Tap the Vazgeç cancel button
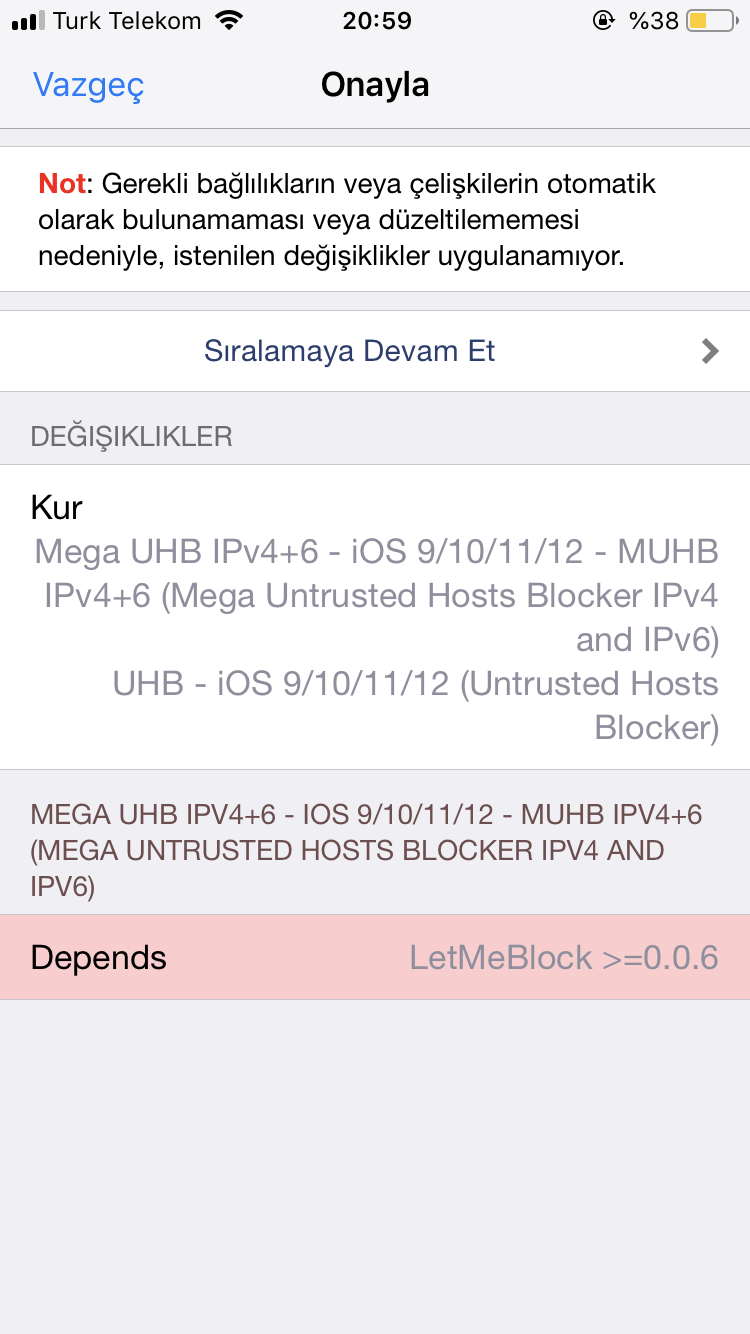This screenshot has height=1334, width=750. tap(89, 85)
